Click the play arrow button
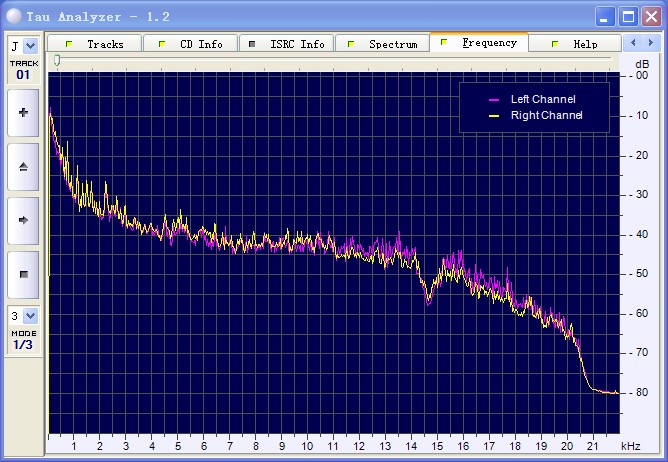Image resolution: width=668 pixels, height=462 pixels. [x=23, y=220]
